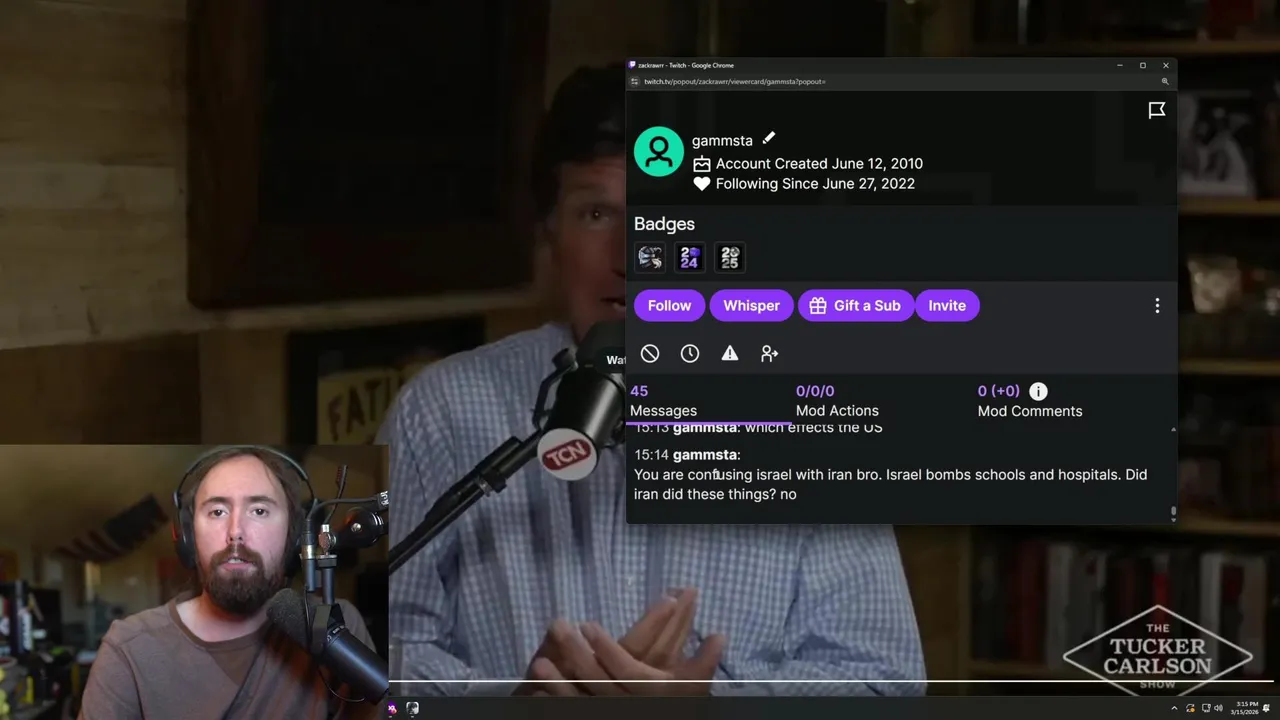Click the network tray icon
This screenshot has width=1280, height=720.
pos(1205,709)
